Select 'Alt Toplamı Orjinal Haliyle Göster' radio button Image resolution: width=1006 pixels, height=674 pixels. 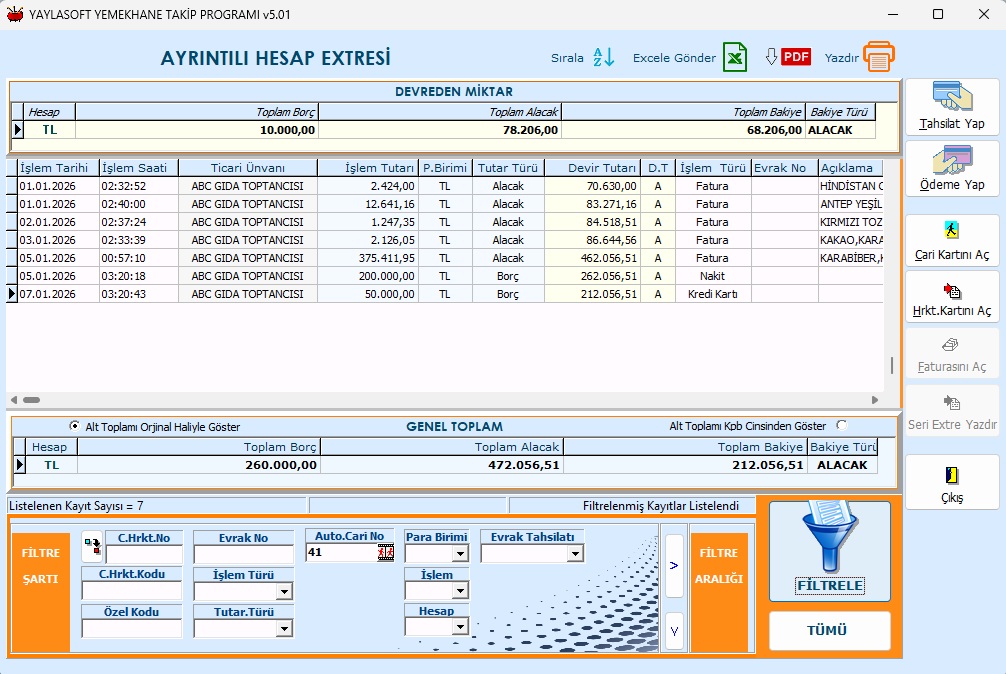pos(74,426)
